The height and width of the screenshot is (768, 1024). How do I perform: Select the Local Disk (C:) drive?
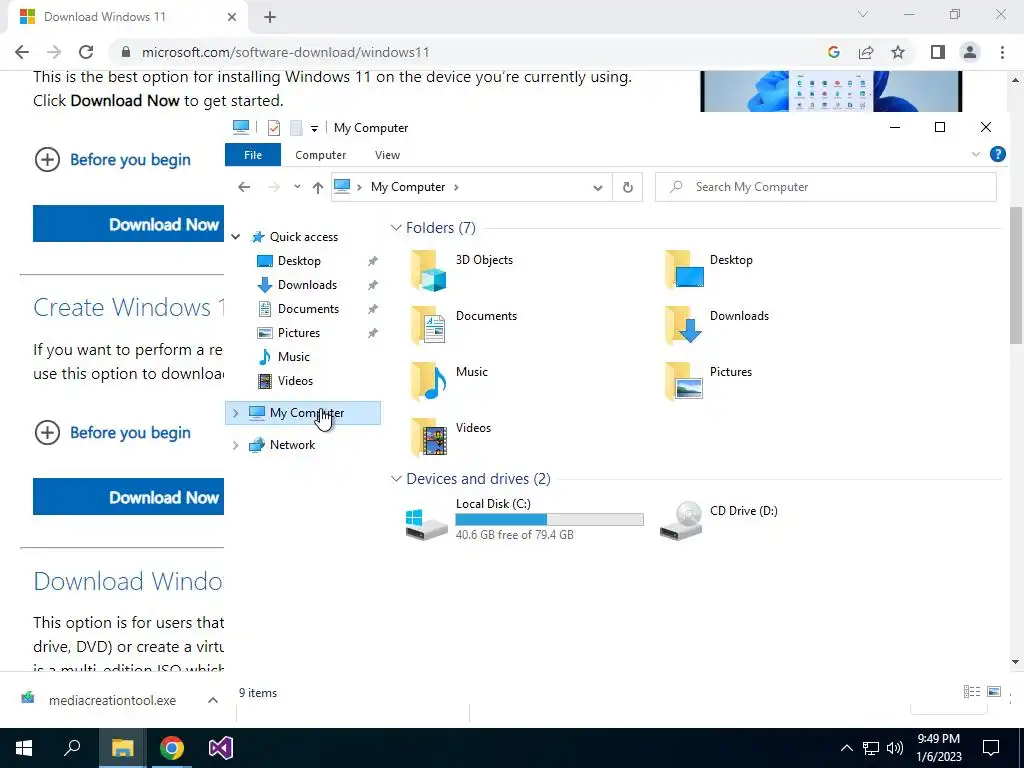(x=524, y=519)
